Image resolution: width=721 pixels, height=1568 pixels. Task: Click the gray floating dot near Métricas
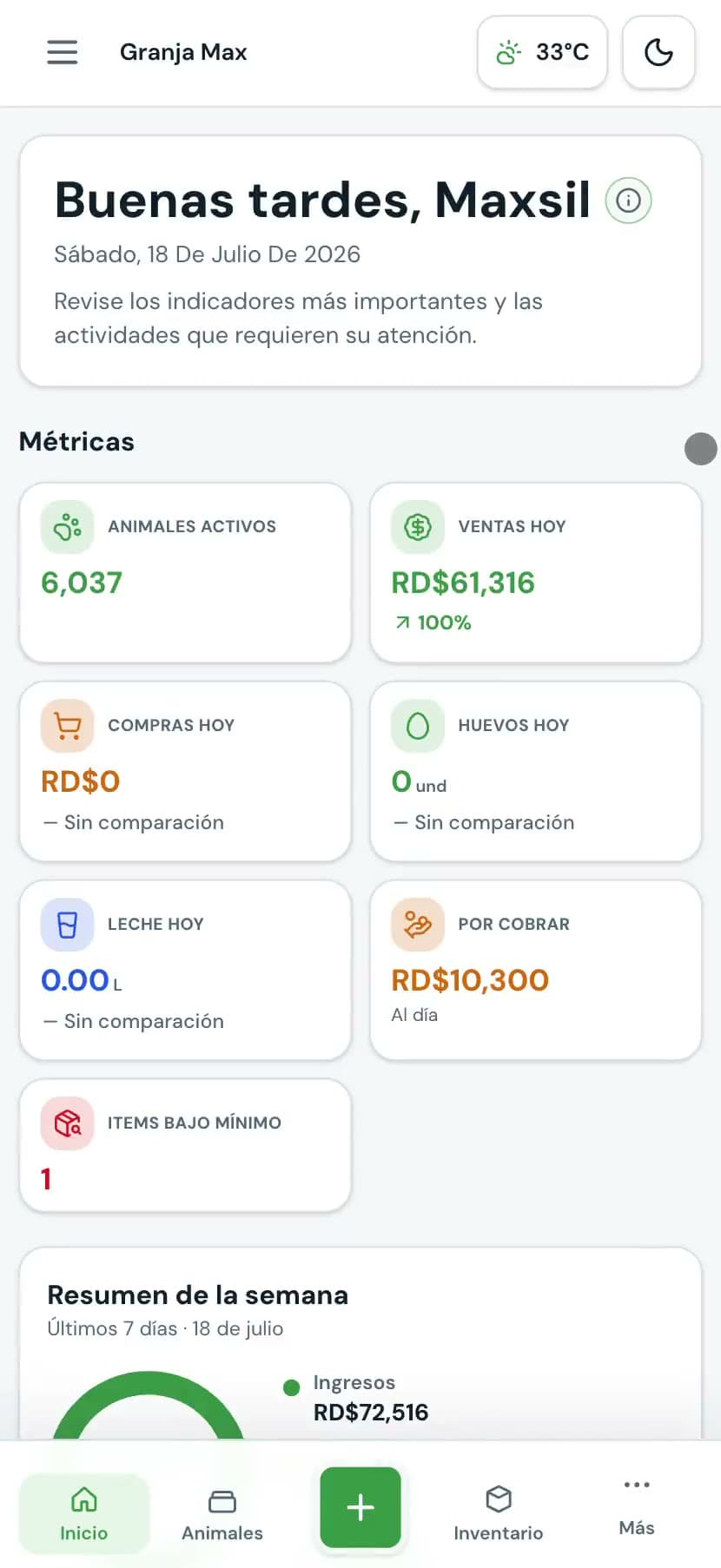coord(701,449)
